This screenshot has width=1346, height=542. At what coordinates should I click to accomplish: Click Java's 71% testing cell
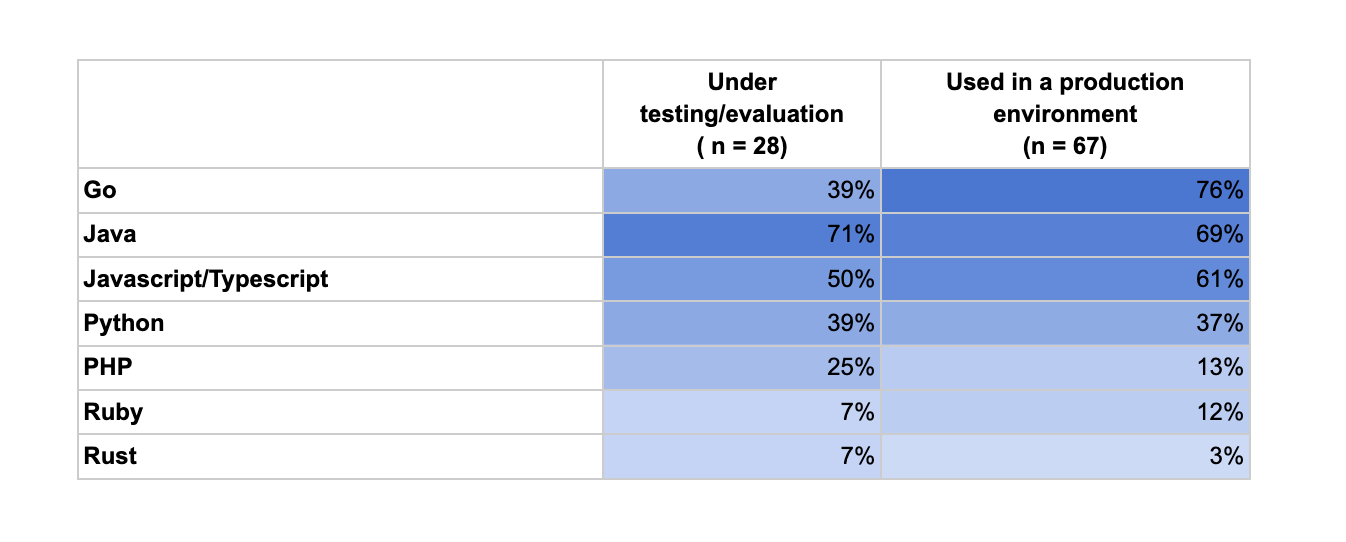click(741, 235)
